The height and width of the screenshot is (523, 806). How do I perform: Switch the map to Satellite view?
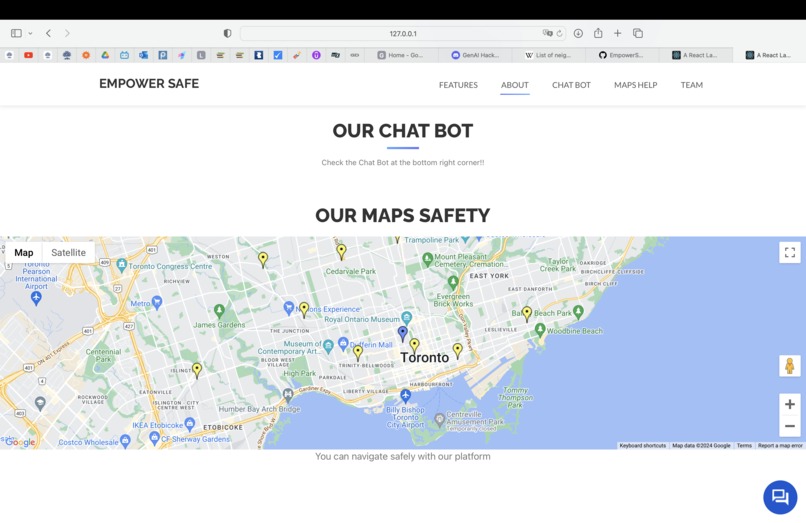pyautogui.click(x=68, y=253)
